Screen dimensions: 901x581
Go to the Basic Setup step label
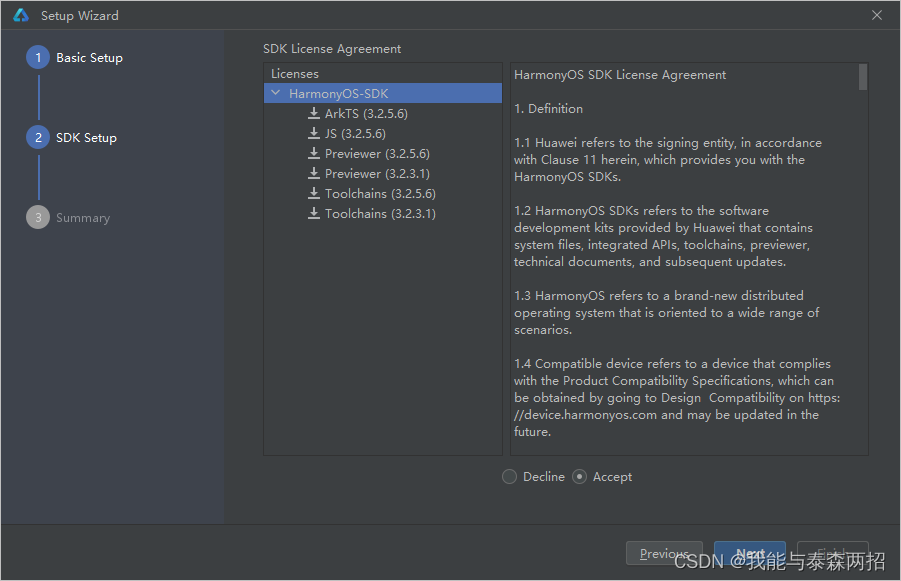89,57
